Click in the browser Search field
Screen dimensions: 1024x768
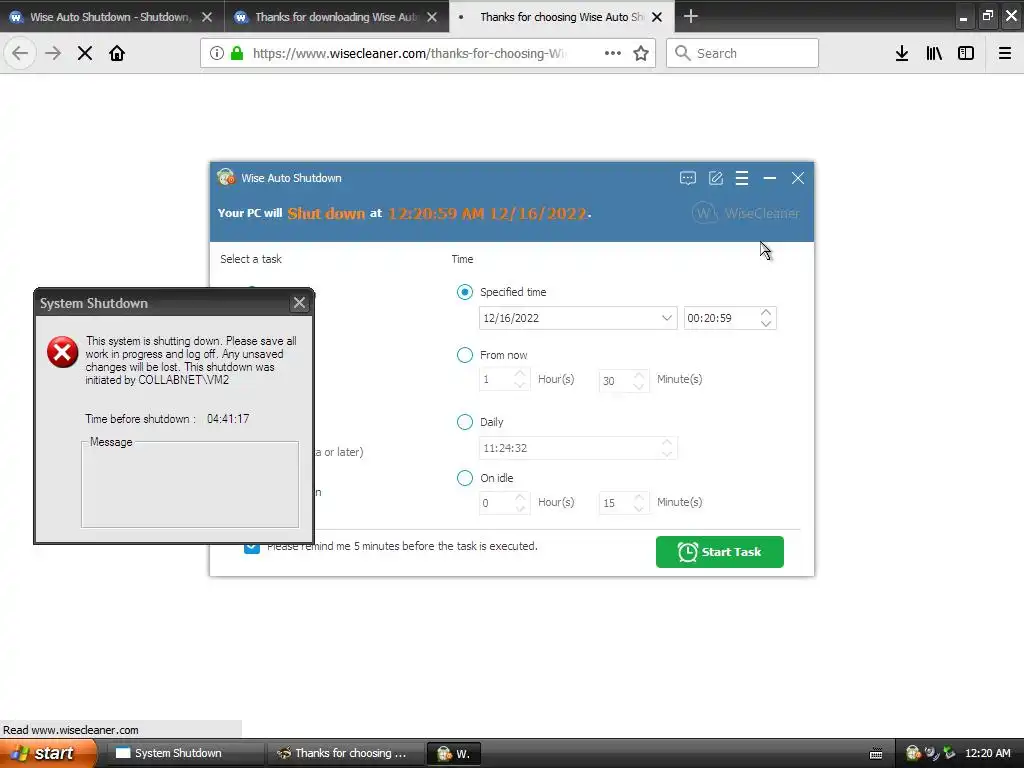tap(742, 53)
